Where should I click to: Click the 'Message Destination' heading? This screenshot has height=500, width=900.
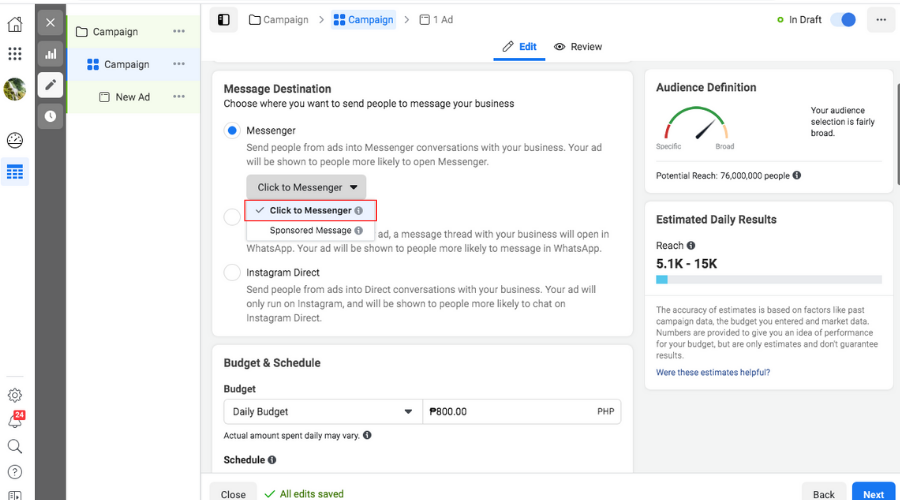(277, 89)
